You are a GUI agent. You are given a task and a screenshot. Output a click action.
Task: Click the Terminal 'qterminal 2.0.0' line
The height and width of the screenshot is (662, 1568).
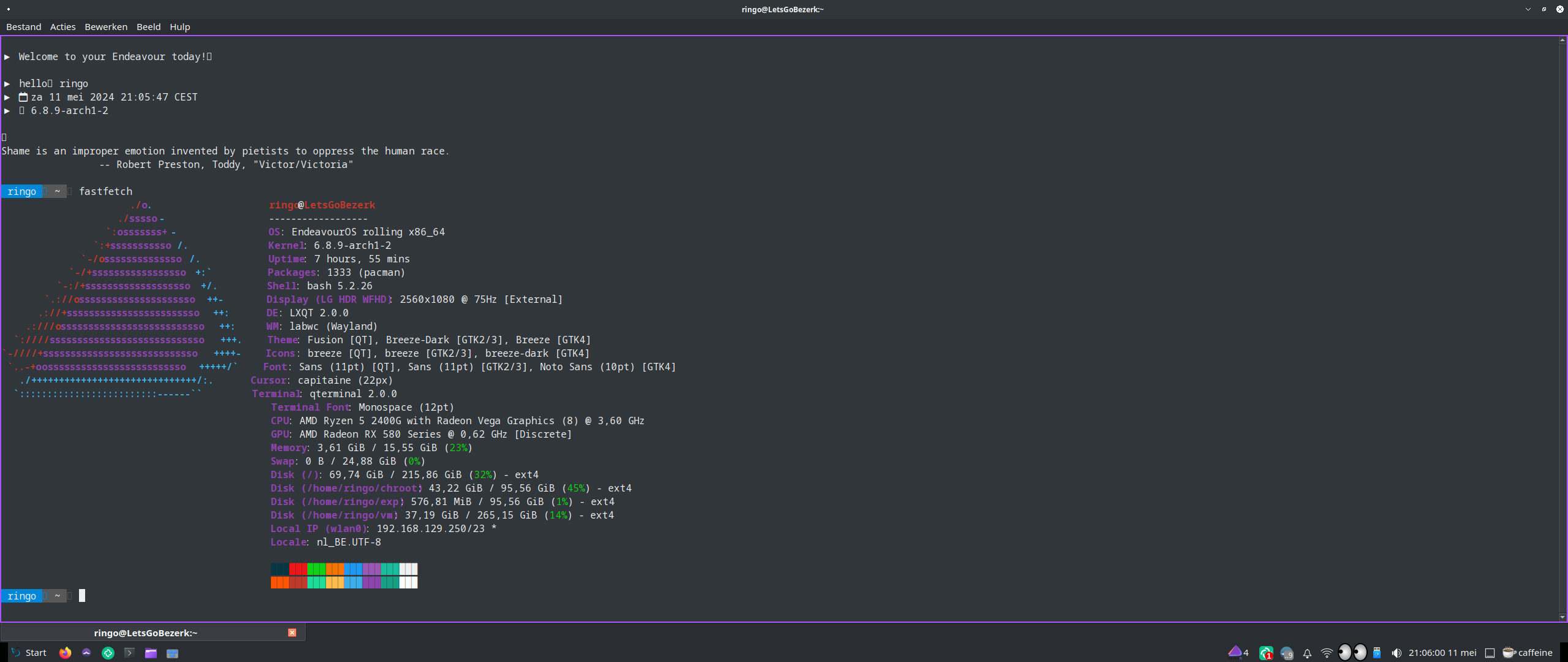pyautogui.click(x=325, y=394)
